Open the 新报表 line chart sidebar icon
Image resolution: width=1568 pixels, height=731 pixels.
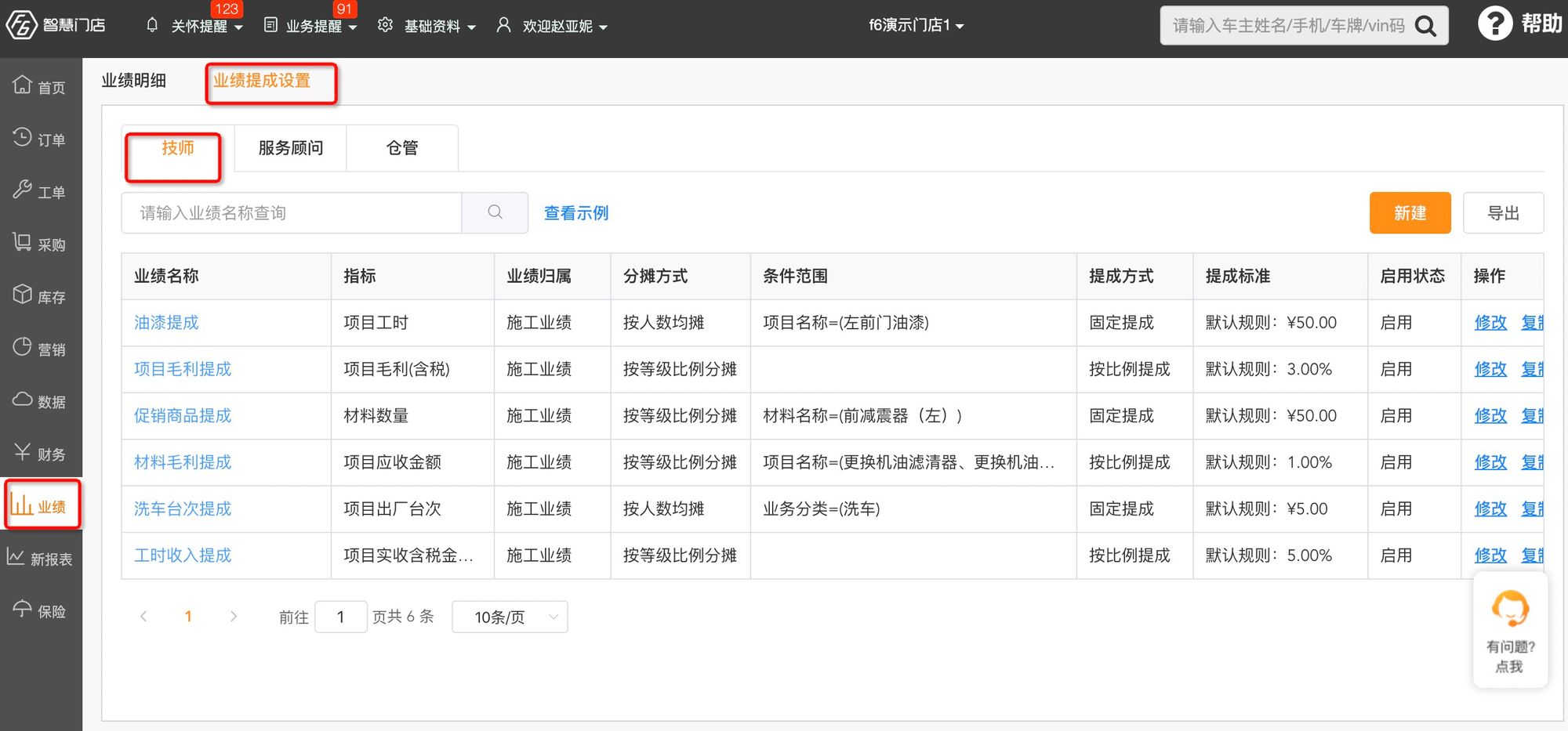16,557
